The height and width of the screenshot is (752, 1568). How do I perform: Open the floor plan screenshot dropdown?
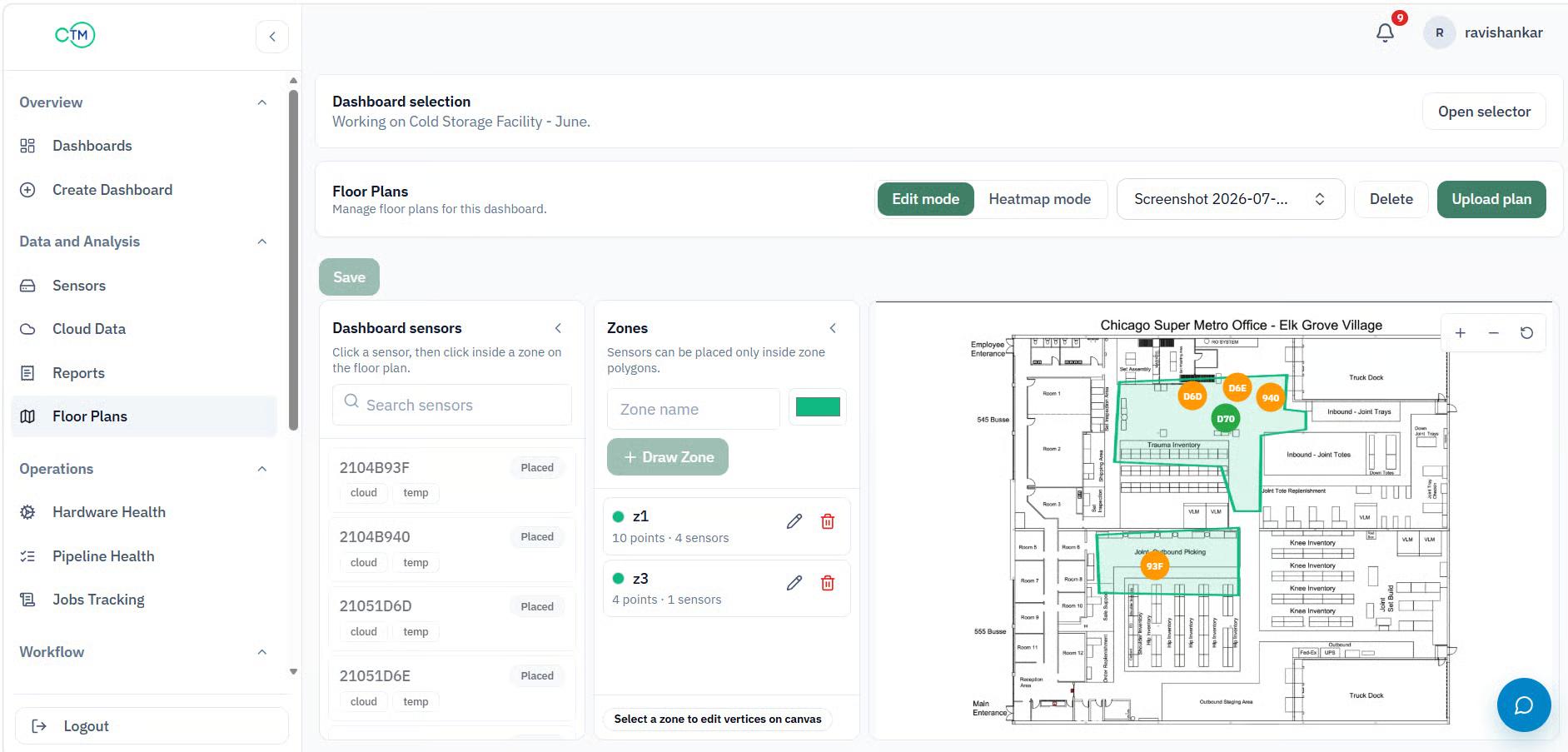click(1230, 199)
